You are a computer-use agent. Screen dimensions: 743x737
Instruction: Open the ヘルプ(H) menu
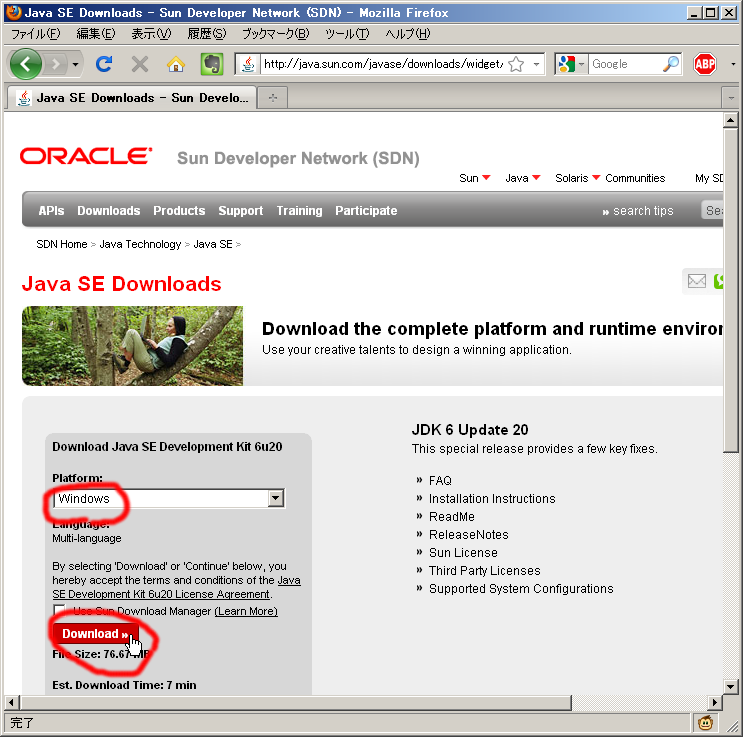point(408,34)
